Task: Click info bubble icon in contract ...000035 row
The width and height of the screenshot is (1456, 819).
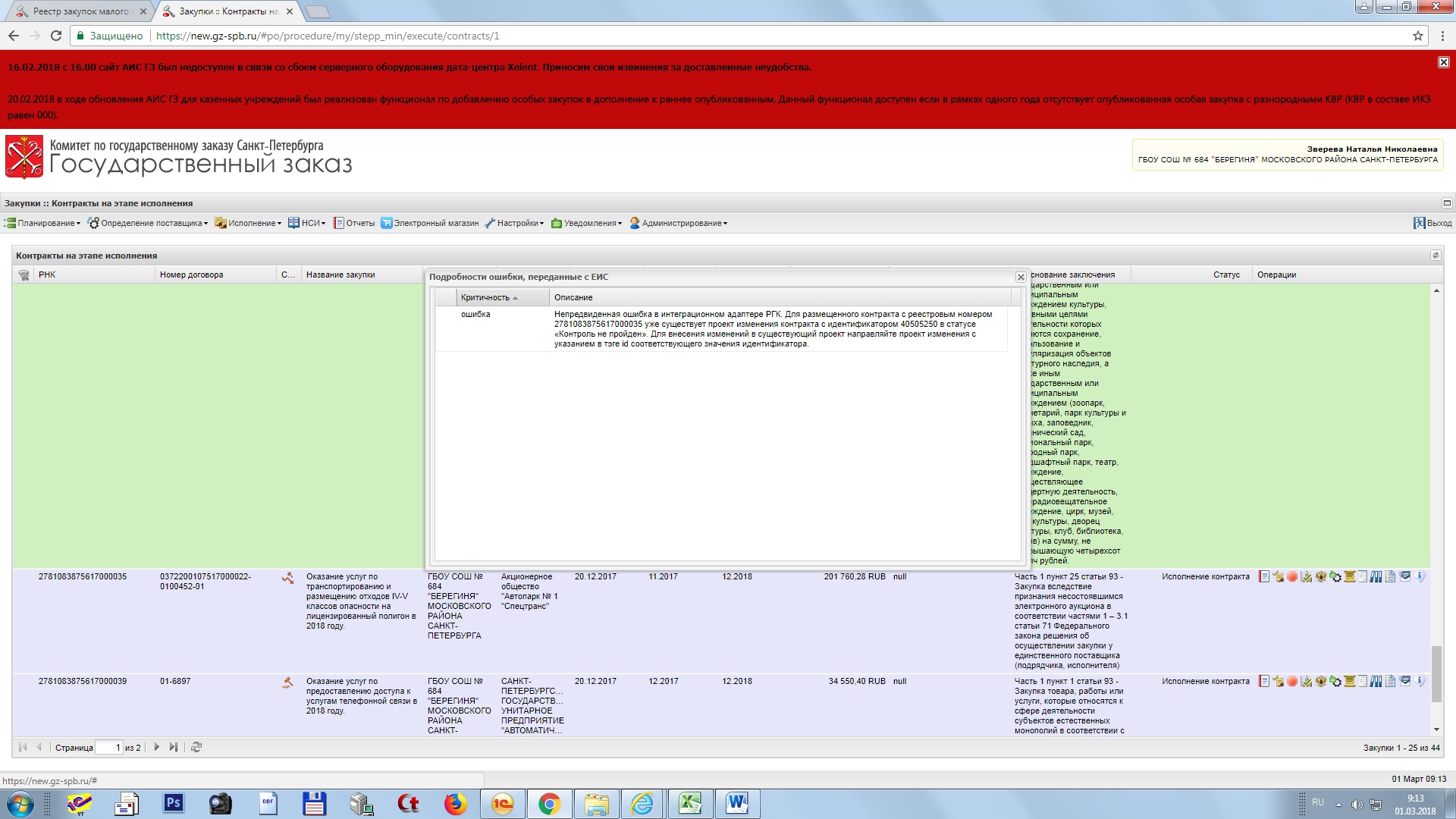Action: pyautogui.click(x=1420, y=576)
